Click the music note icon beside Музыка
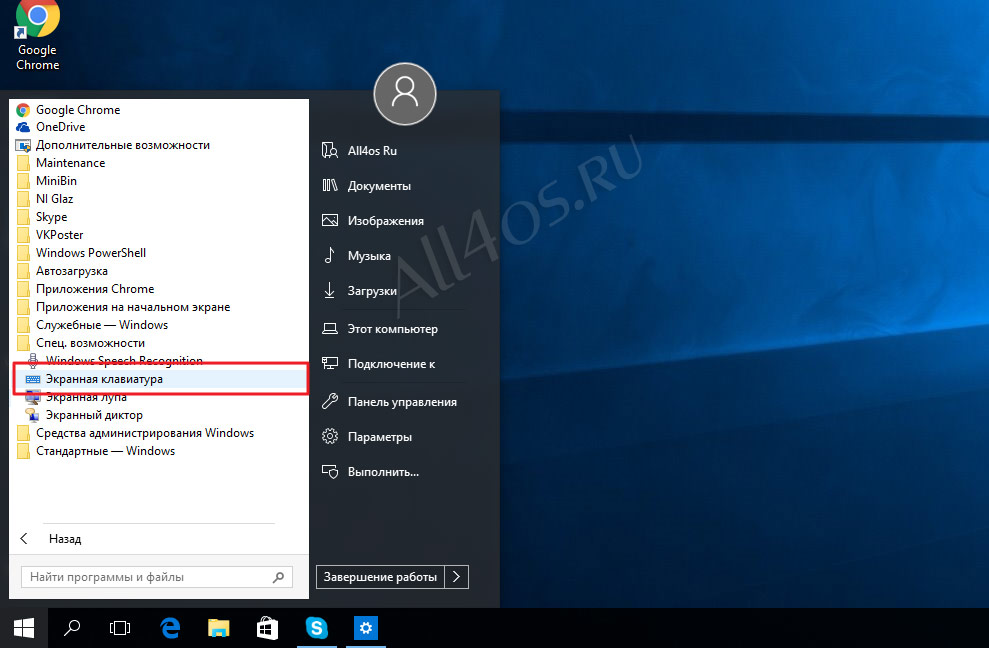The image size is (989, 648). coord(329,255)
